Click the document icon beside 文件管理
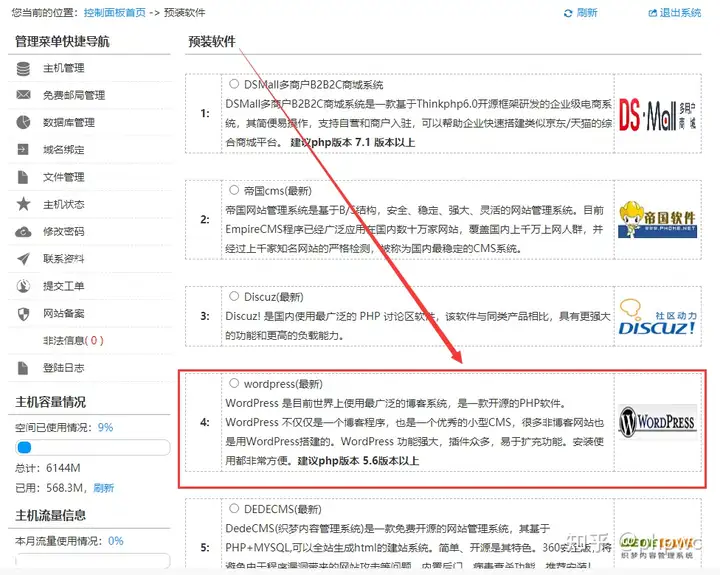 (23, 177)
